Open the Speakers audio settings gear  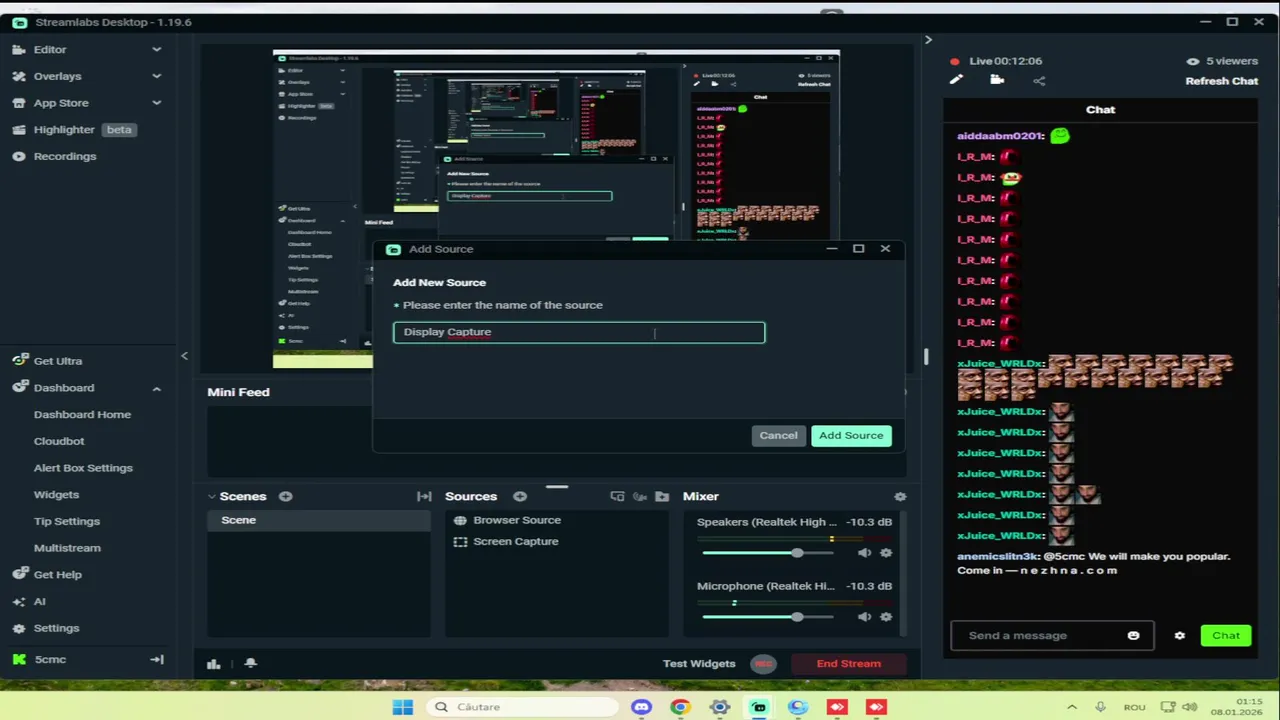[885, 553]
